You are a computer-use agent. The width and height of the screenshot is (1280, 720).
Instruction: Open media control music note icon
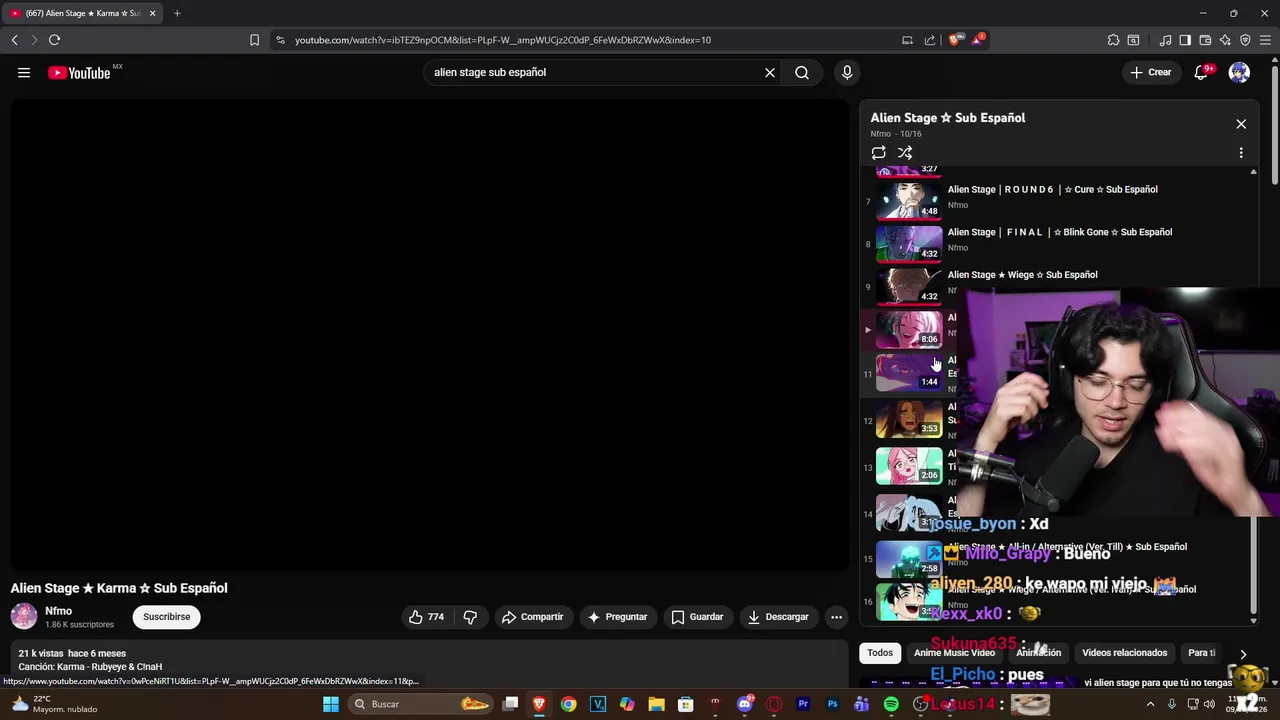click(x=1165, y=40)
